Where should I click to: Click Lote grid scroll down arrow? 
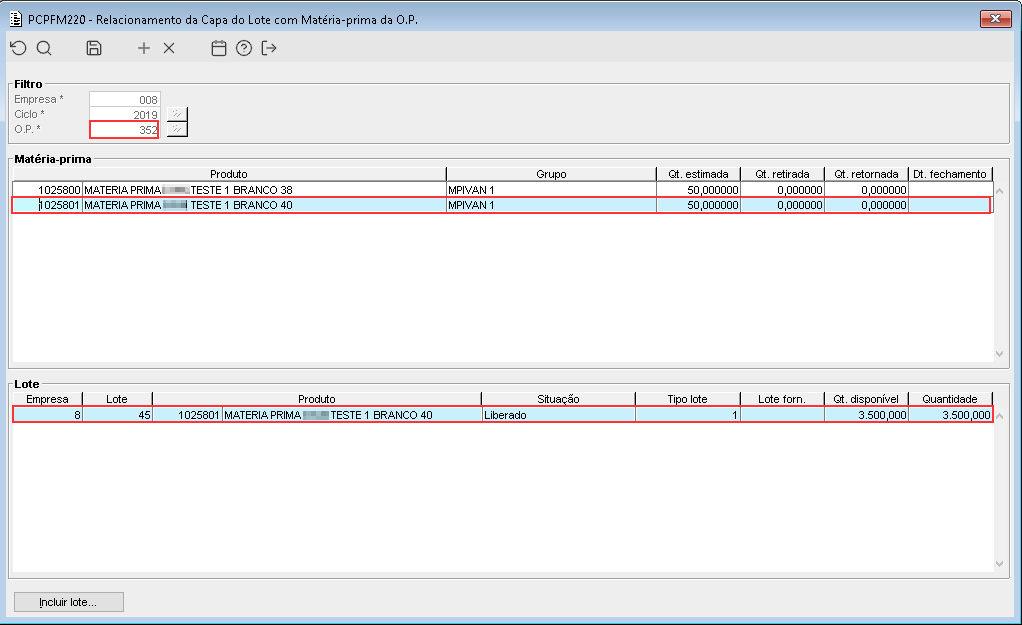point(1000,564)
